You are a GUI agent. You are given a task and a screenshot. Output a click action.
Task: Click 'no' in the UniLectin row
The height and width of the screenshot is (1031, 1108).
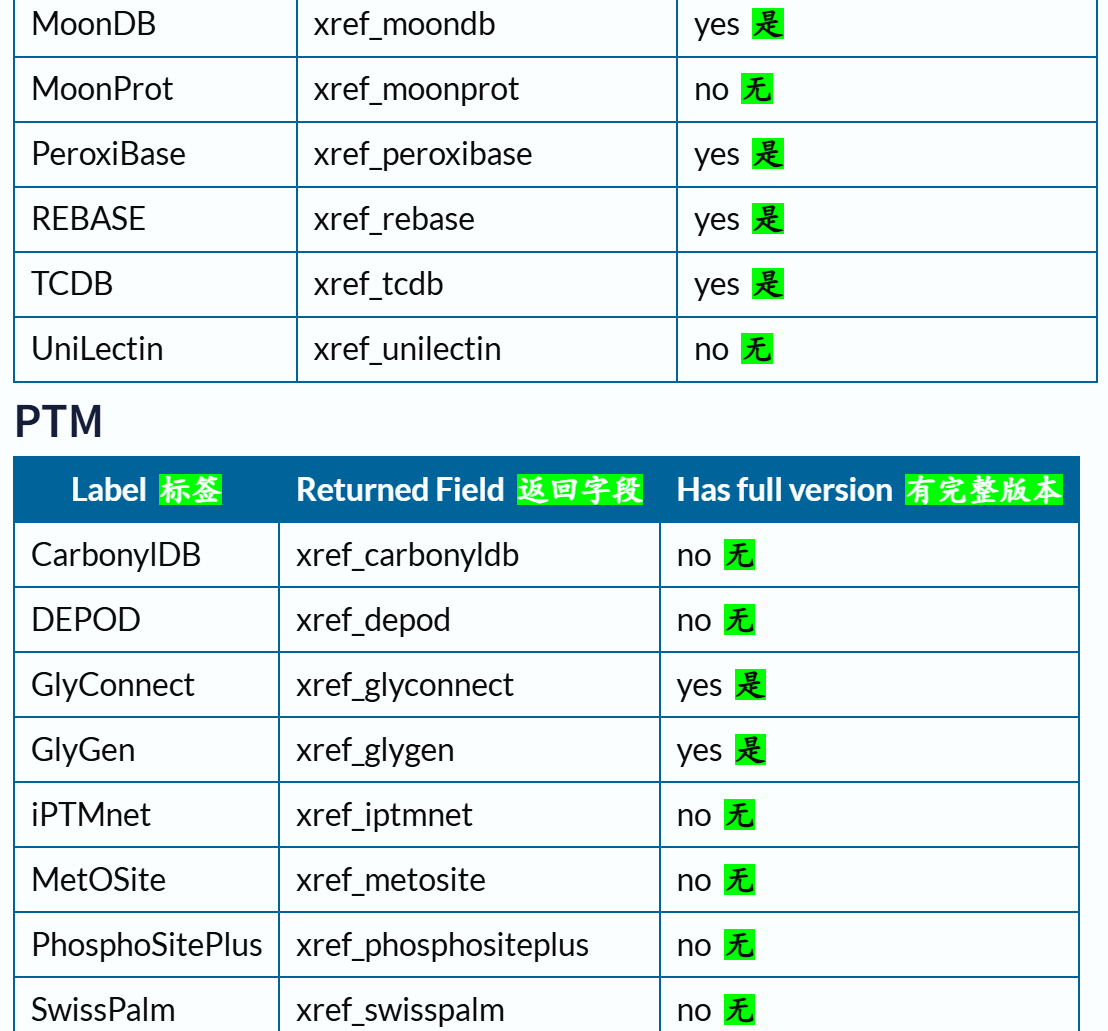point(711,351)
